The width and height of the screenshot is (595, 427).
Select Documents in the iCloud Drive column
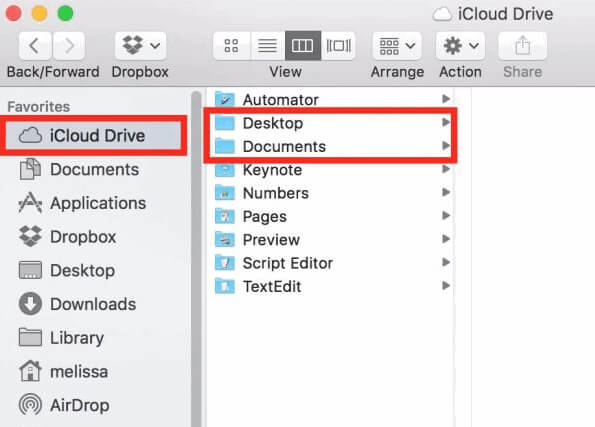[x=331, y=146]
